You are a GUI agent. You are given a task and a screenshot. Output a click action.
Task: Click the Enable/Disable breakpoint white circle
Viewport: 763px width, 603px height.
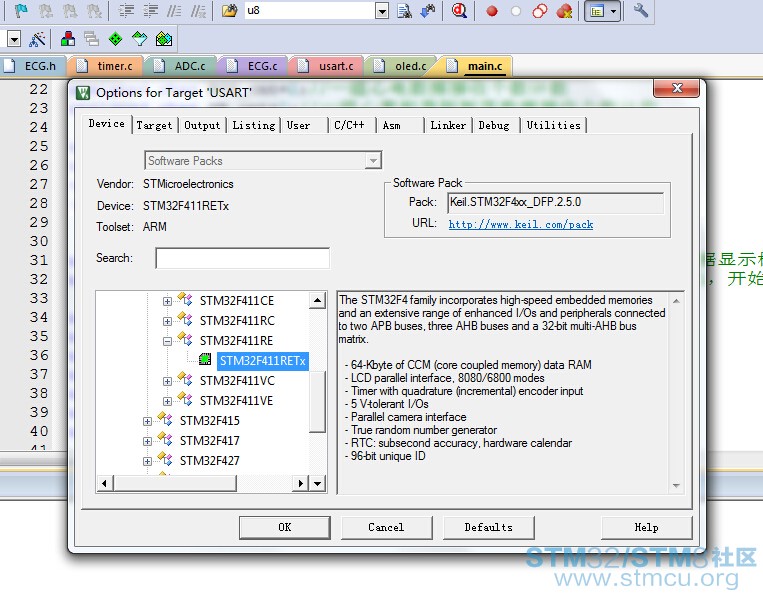[516, 11]
